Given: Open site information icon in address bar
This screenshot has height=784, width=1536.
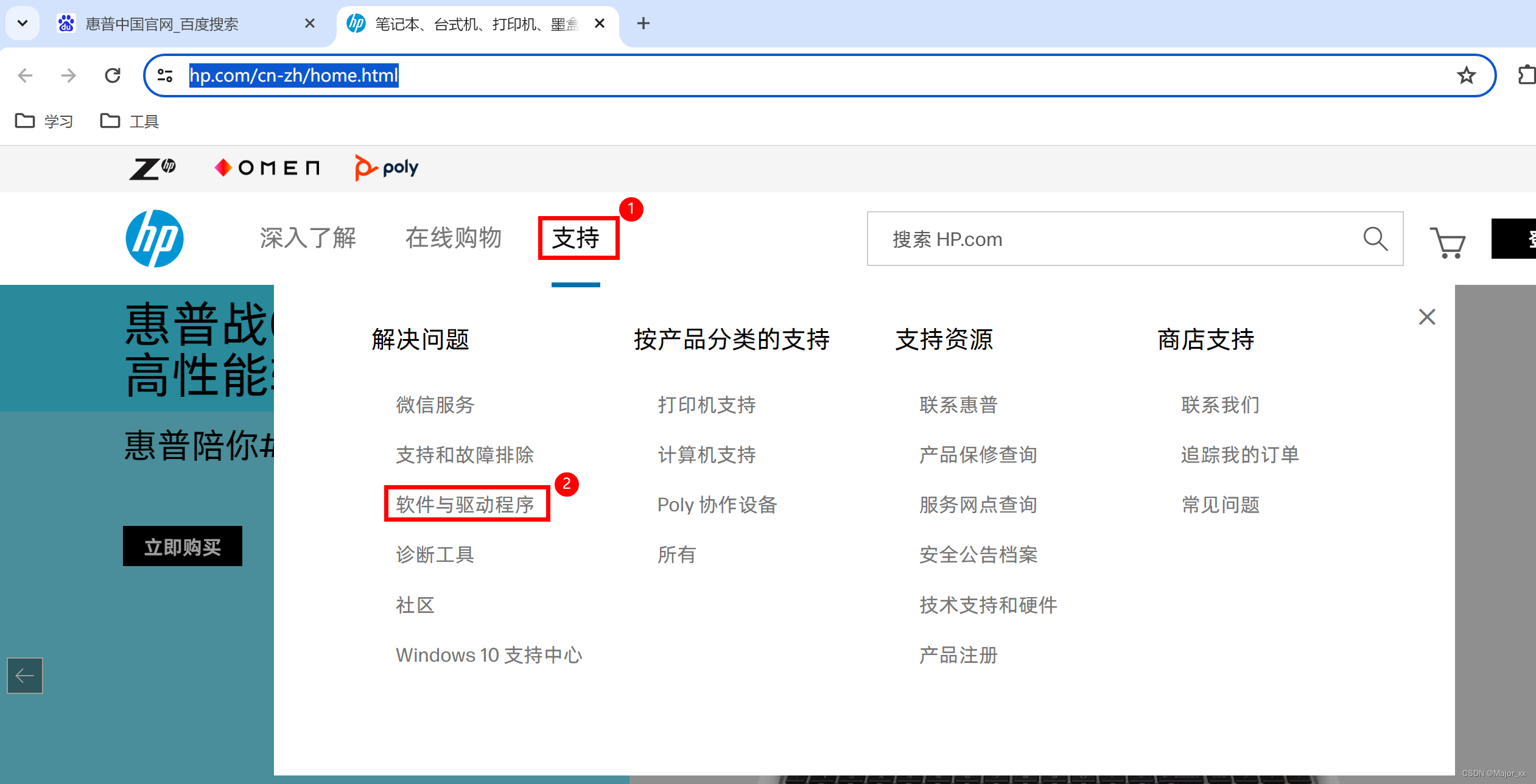Looking at the screenshot, I should click(x=165, y=75).
